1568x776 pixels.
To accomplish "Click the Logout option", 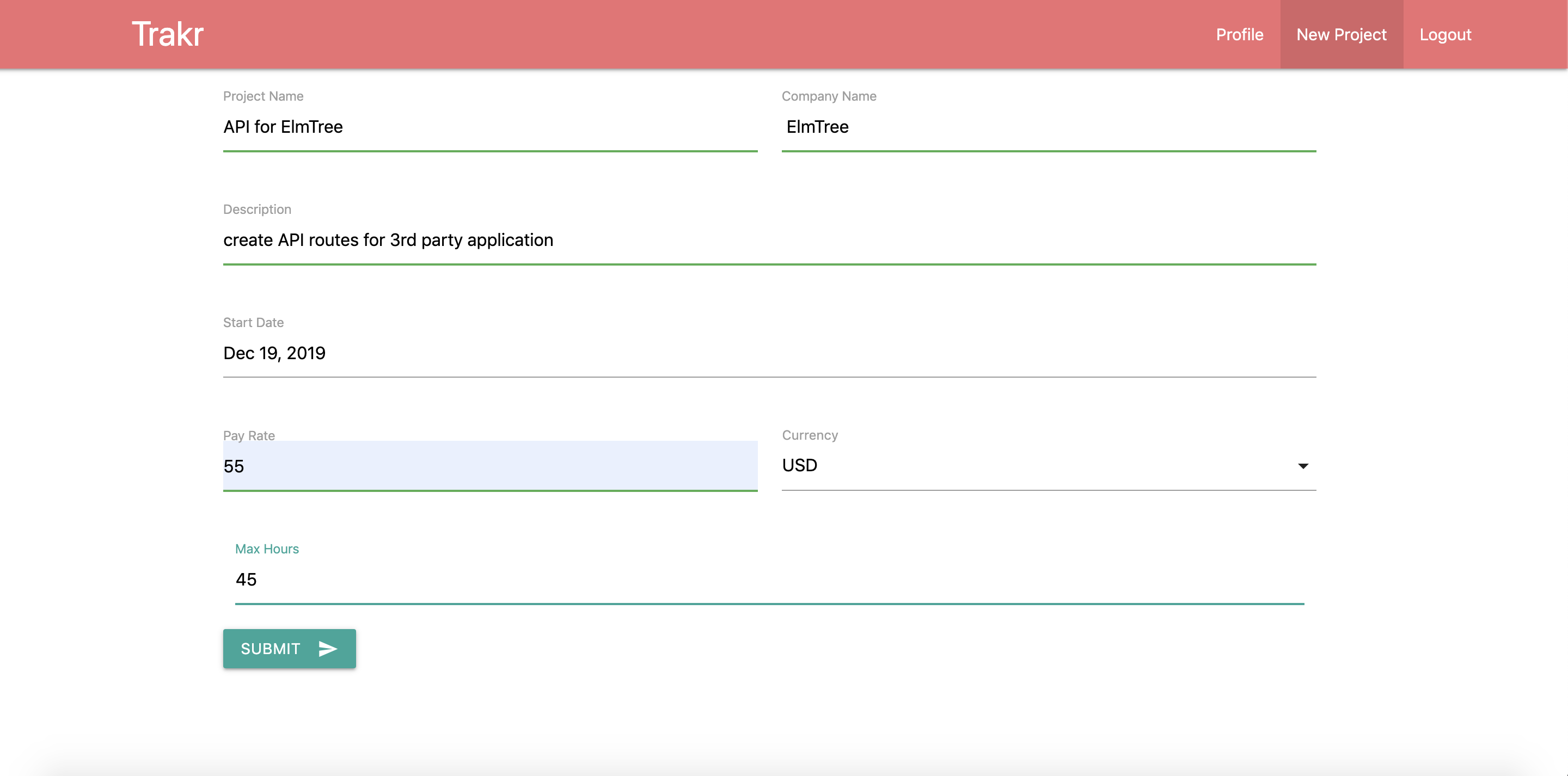I will click(1445, 34).
